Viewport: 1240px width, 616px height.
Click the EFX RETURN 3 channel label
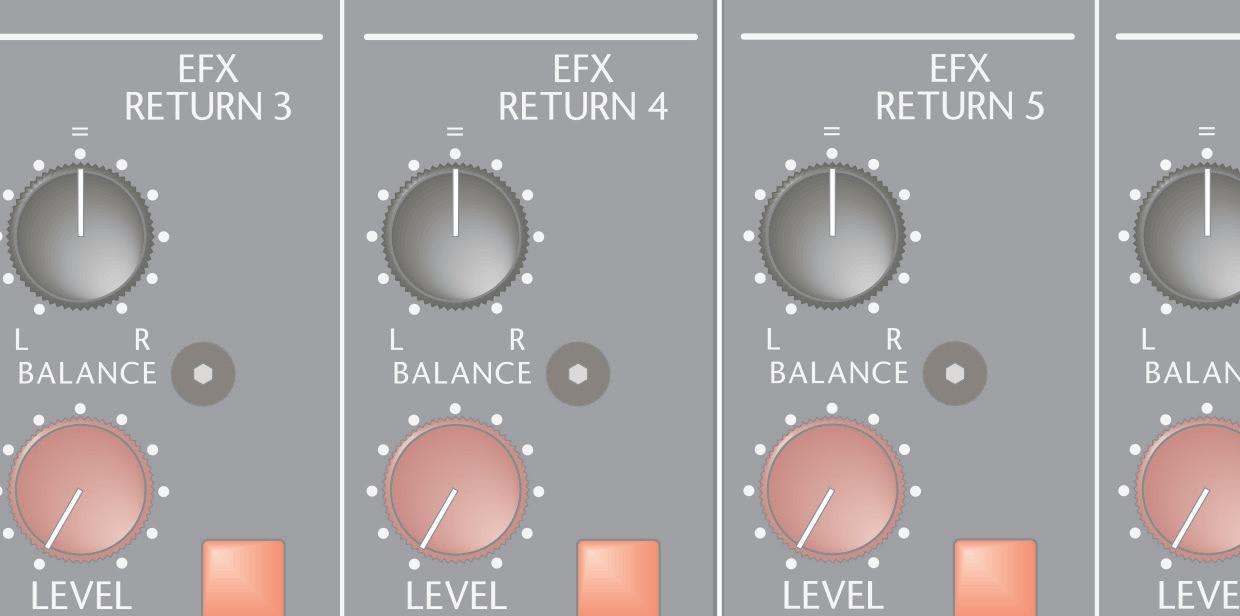click(x=208, y=88)
